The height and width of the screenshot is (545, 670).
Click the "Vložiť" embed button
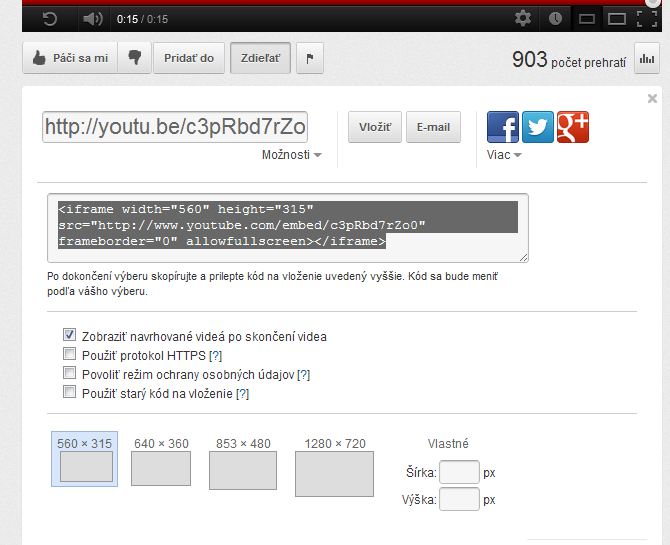pos(375,127)
